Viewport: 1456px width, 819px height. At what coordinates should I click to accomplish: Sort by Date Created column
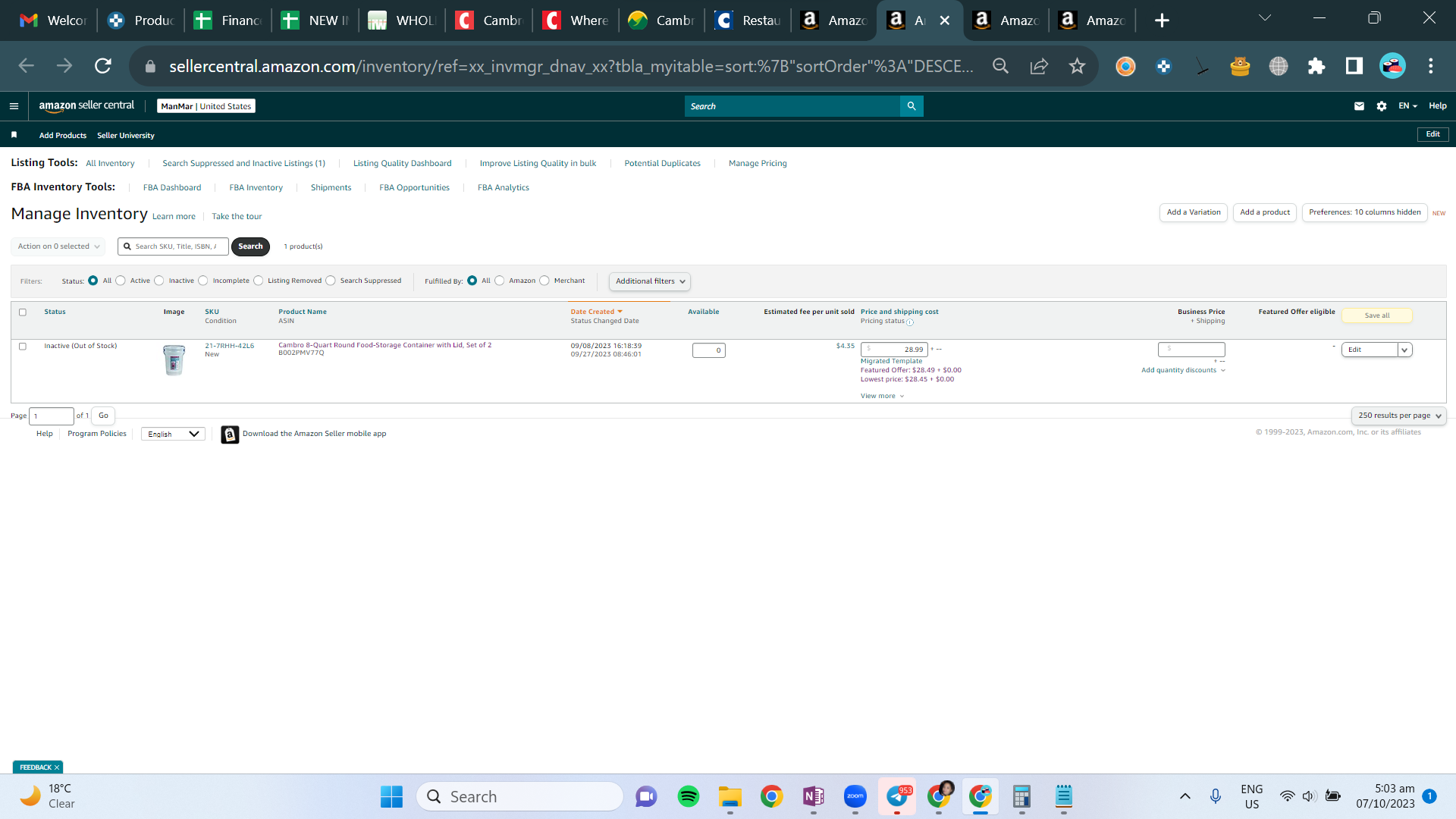[596, 312]
